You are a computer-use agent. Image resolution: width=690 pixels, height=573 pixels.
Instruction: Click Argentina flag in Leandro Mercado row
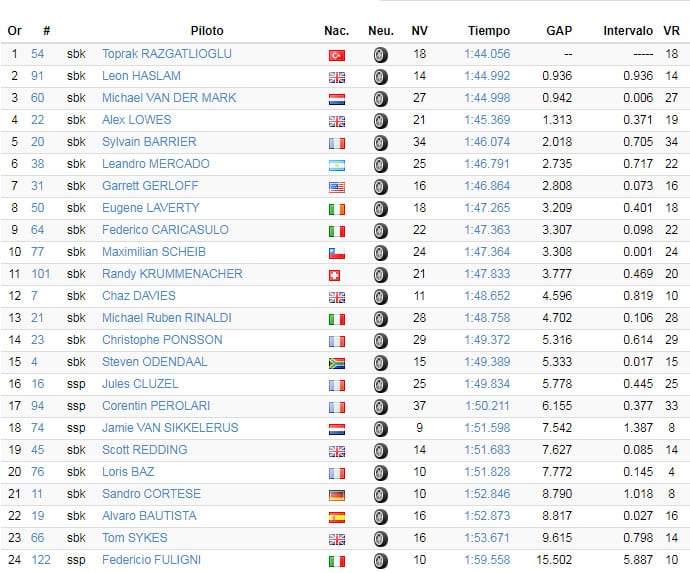tap(336, 165)
